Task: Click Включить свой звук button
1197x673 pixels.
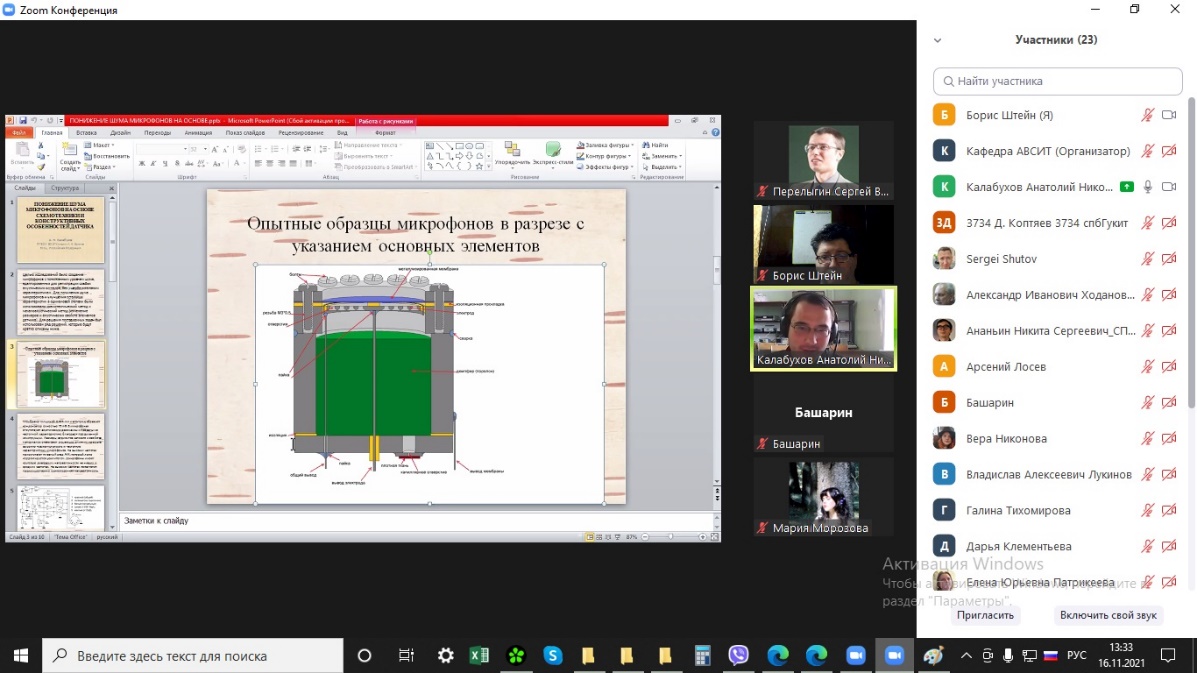Action: tap(1108, 615)
